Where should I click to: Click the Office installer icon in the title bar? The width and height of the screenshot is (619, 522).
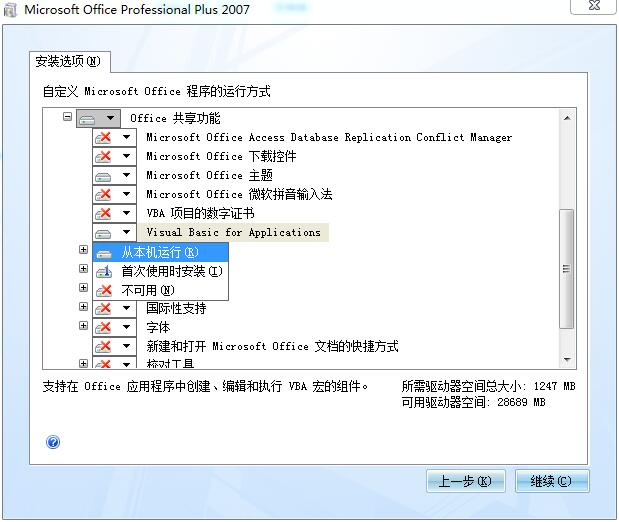(x=10, y=9)
